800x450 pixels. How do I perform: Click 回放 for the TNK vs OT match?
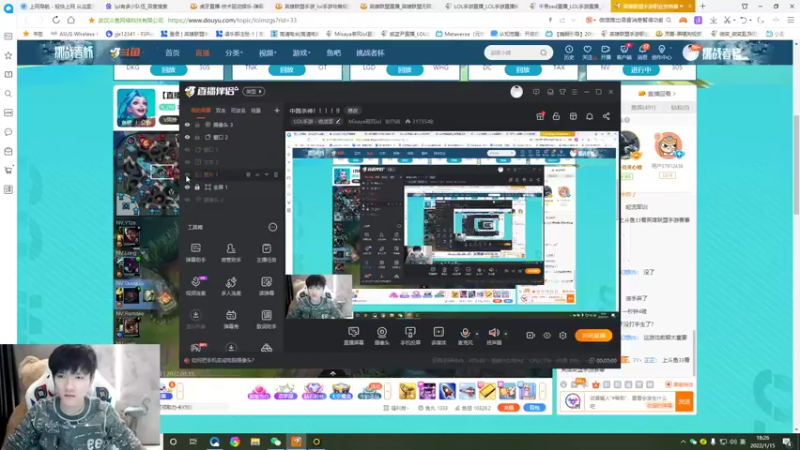point(287,70)
